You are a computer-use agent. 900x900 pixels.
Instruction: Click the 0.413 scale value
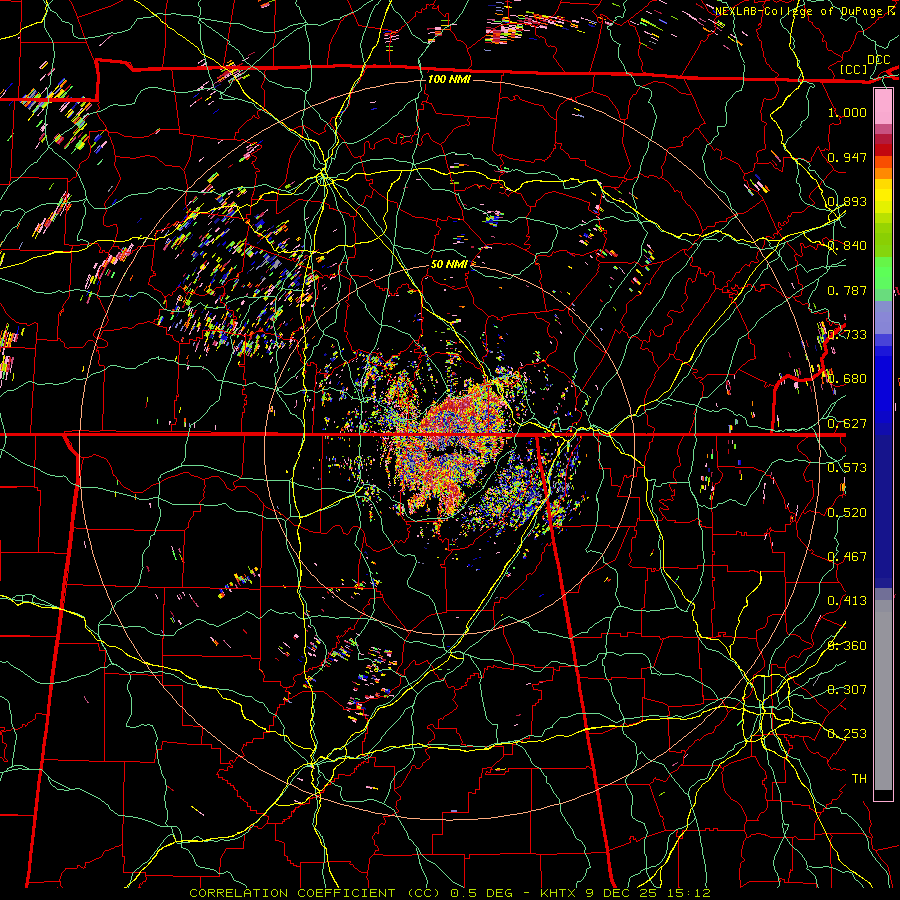(x=847, y=601)
